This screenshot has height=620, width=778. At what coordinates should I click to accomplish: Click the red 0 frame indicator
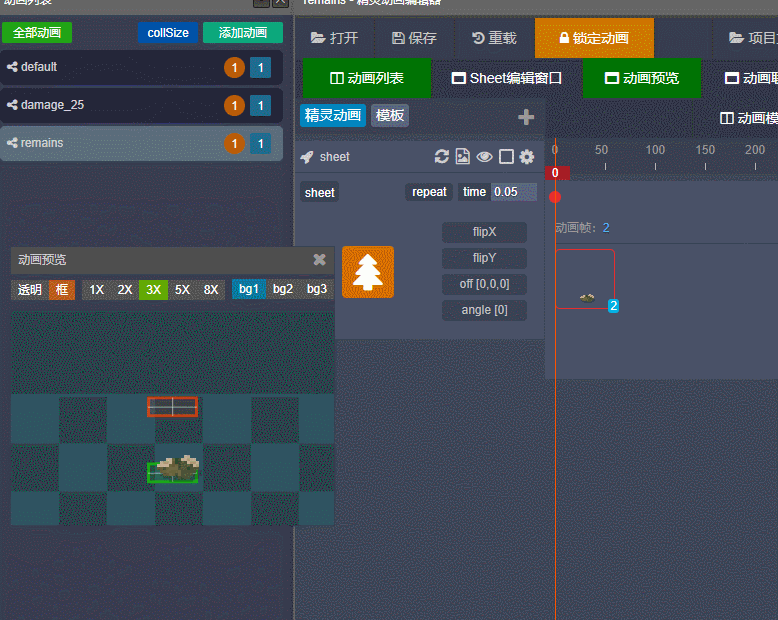556,173
